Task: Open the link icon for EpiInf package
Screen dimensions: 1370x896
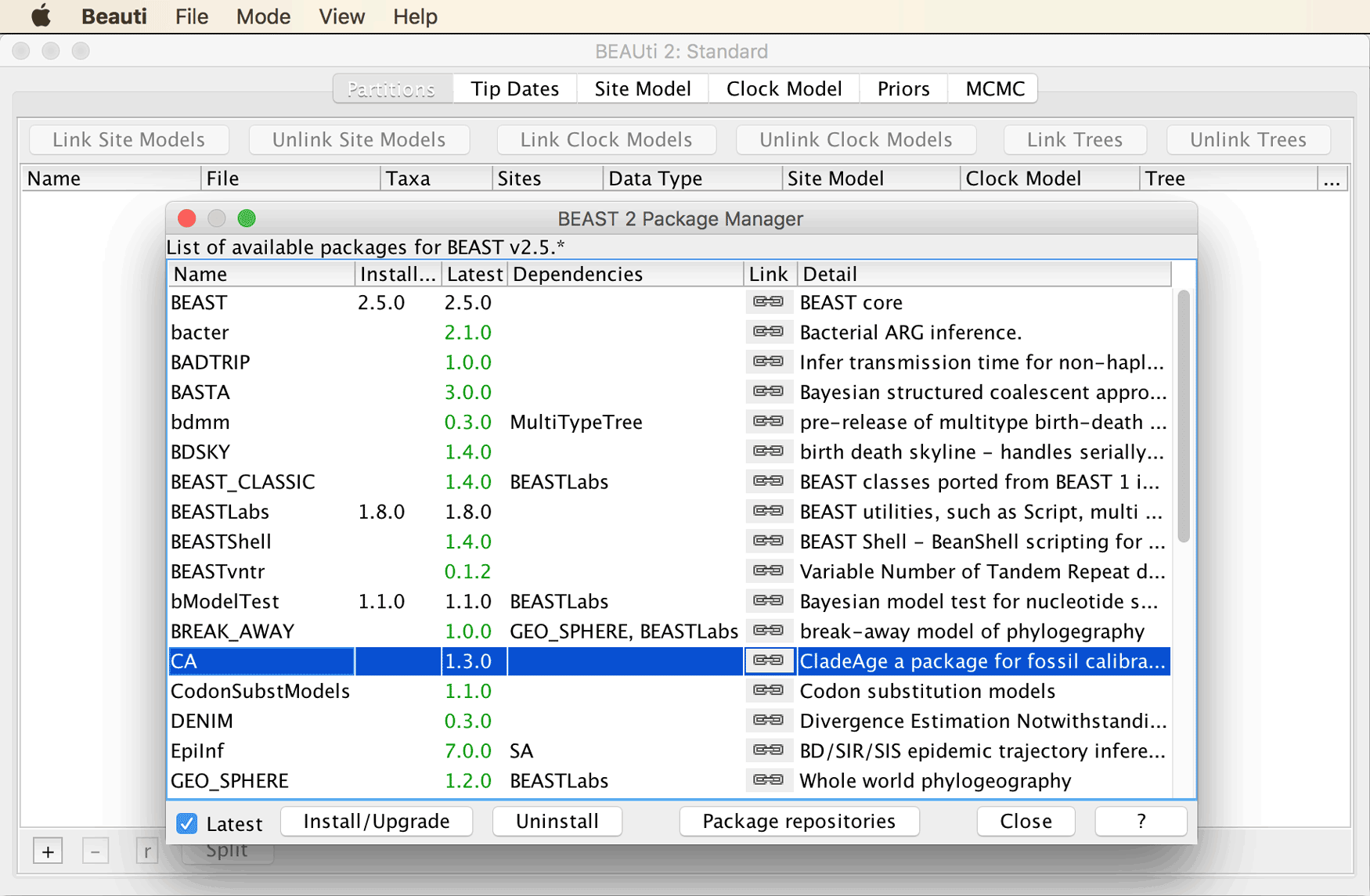Action: [x=768, y=750]
